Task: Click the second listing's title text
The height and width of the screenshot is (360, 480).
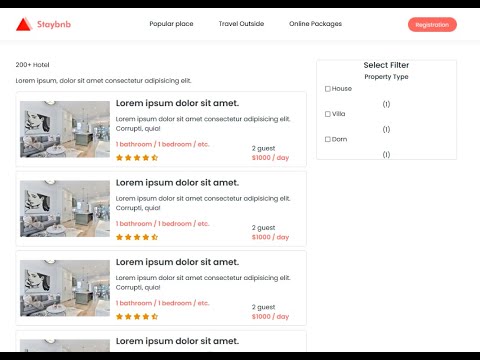Action: (177, 183)
